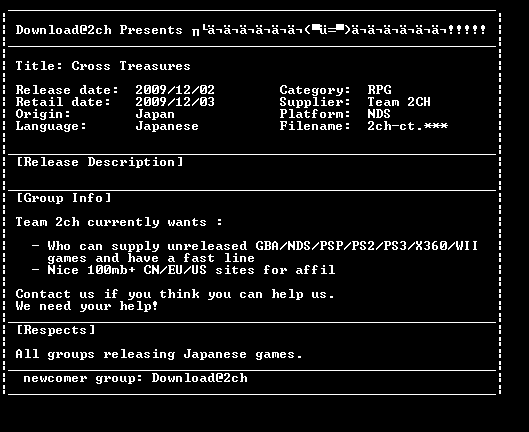Click the title Cross Treasures
The image size is (529, 432).
point(131,66)
